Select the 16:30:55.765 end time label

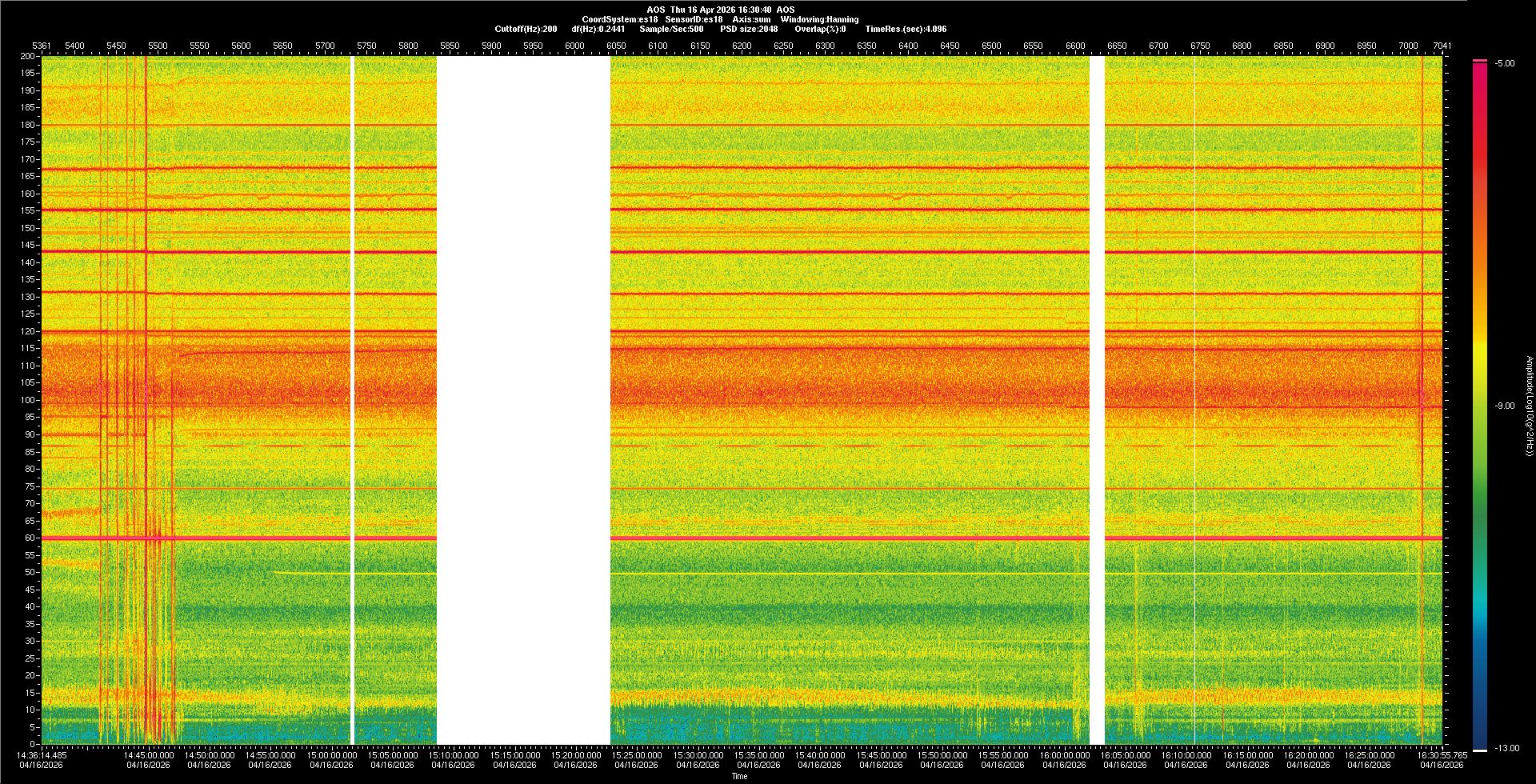click(1442, 755)
